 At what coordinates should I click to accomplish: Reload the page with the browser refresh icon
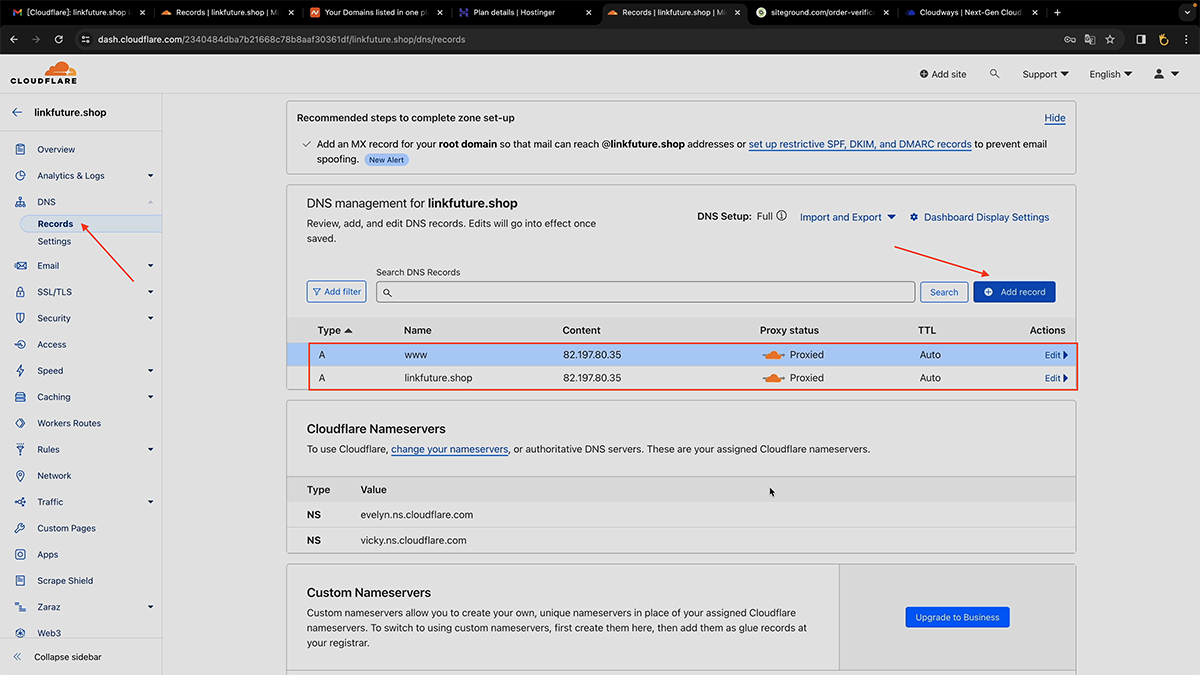(x=59, y=39)
